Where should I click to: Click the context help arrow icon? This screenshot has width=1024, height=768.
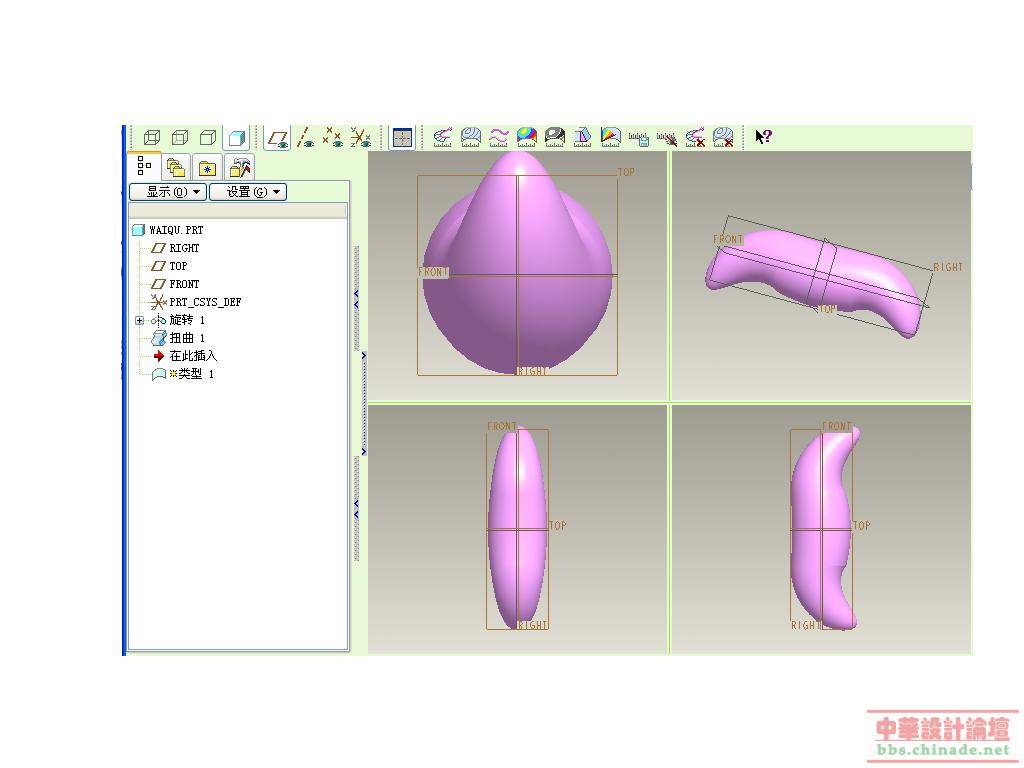[x=763, y=137]
